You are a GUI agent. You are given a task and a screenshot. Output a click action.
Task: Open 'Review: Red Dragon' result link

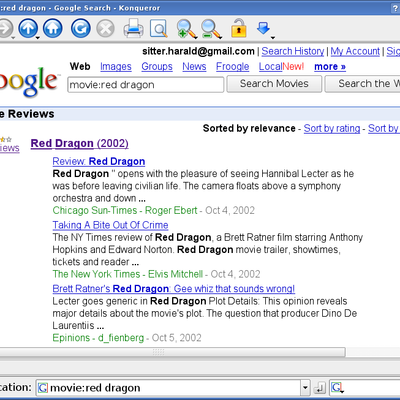99,161
